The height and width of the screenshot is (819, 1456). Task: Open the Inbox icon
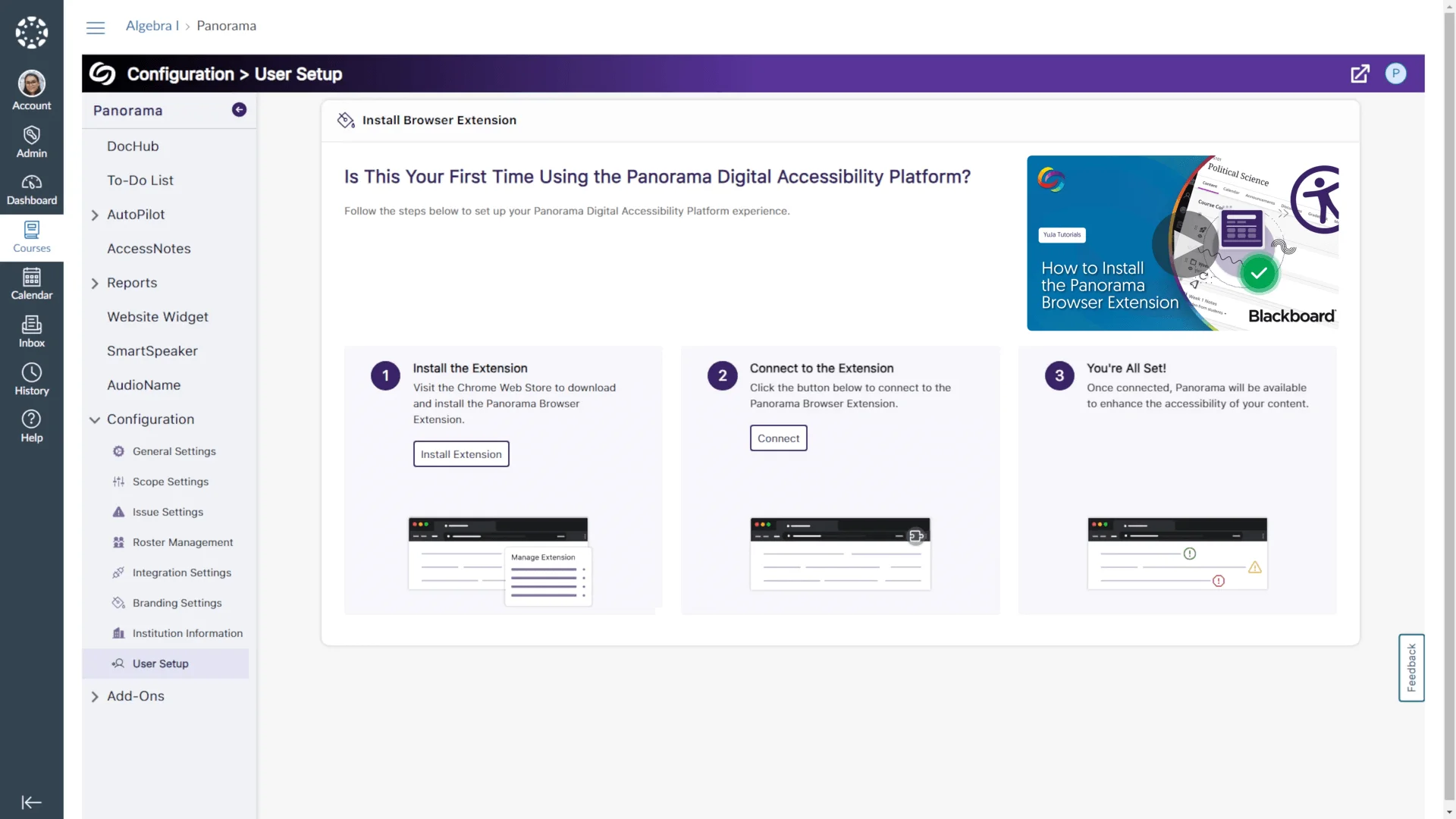pos(32,325)
